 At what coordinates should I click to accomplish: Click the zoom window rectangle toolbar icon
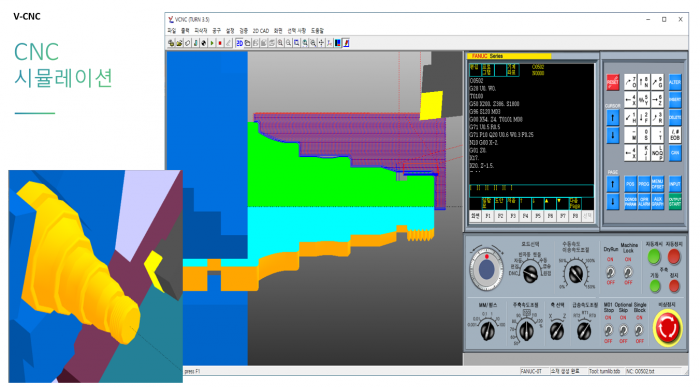296,43
